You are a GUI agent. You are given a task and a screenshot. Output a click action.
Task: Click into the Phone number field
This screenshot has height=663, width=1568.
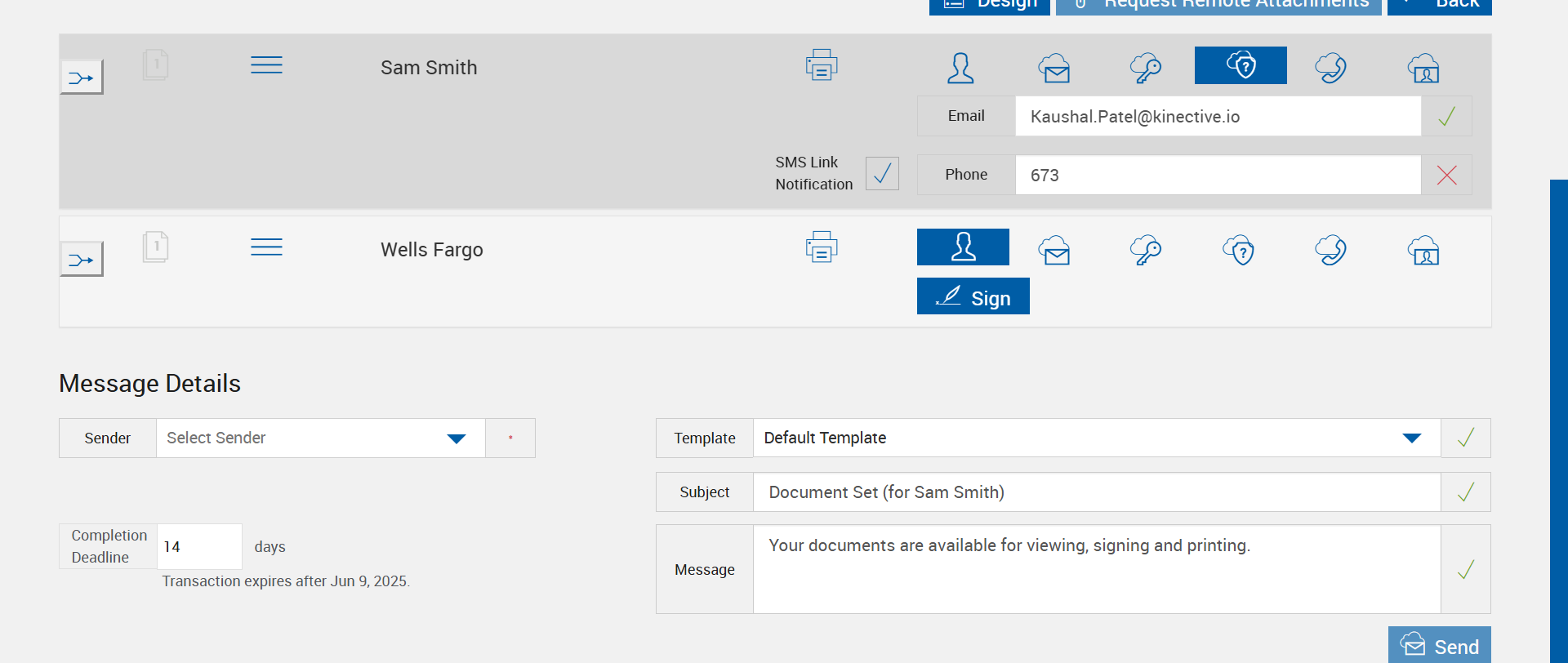coord(1217,176)
